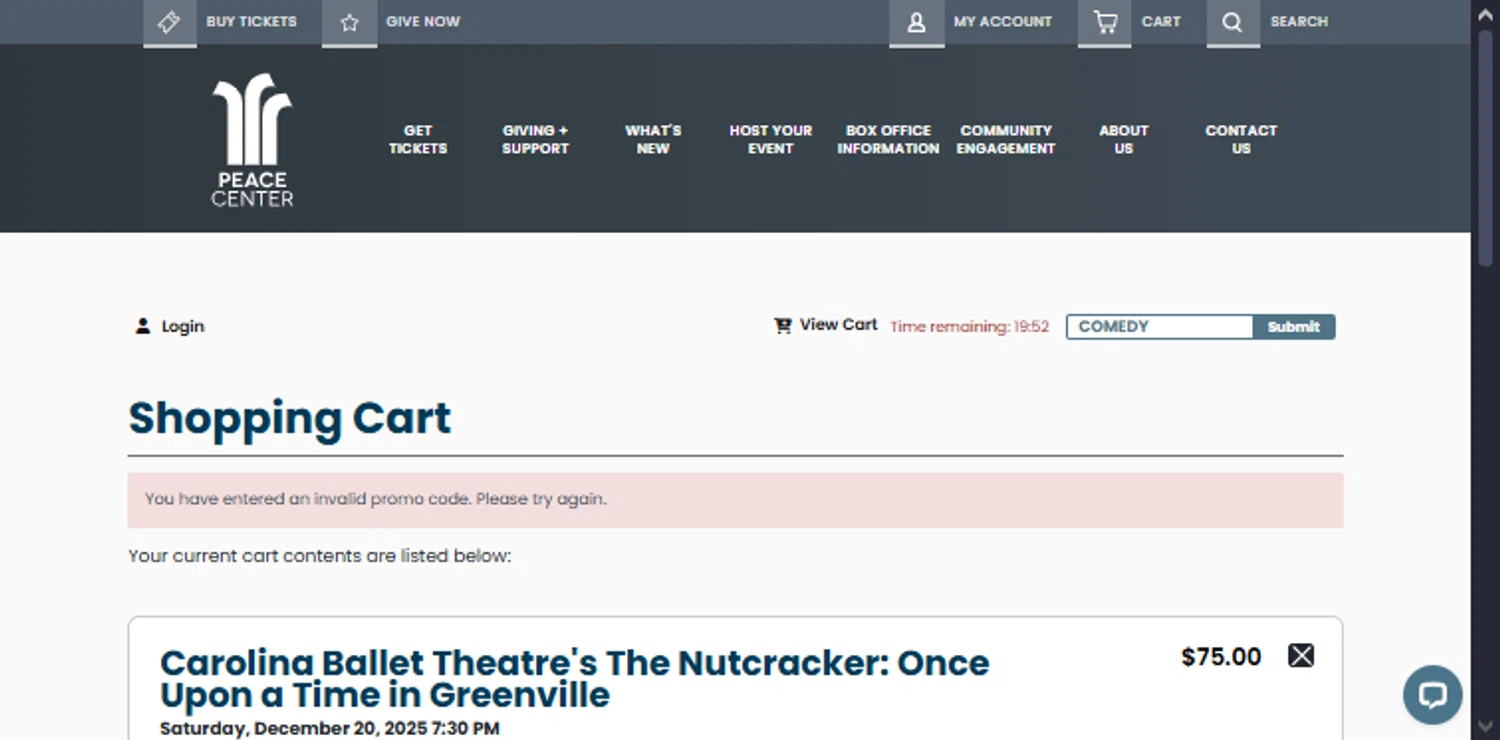Click the $75.00 ticket price
The width and height of the screenshot is (1500, 740).
point(1221,657)
